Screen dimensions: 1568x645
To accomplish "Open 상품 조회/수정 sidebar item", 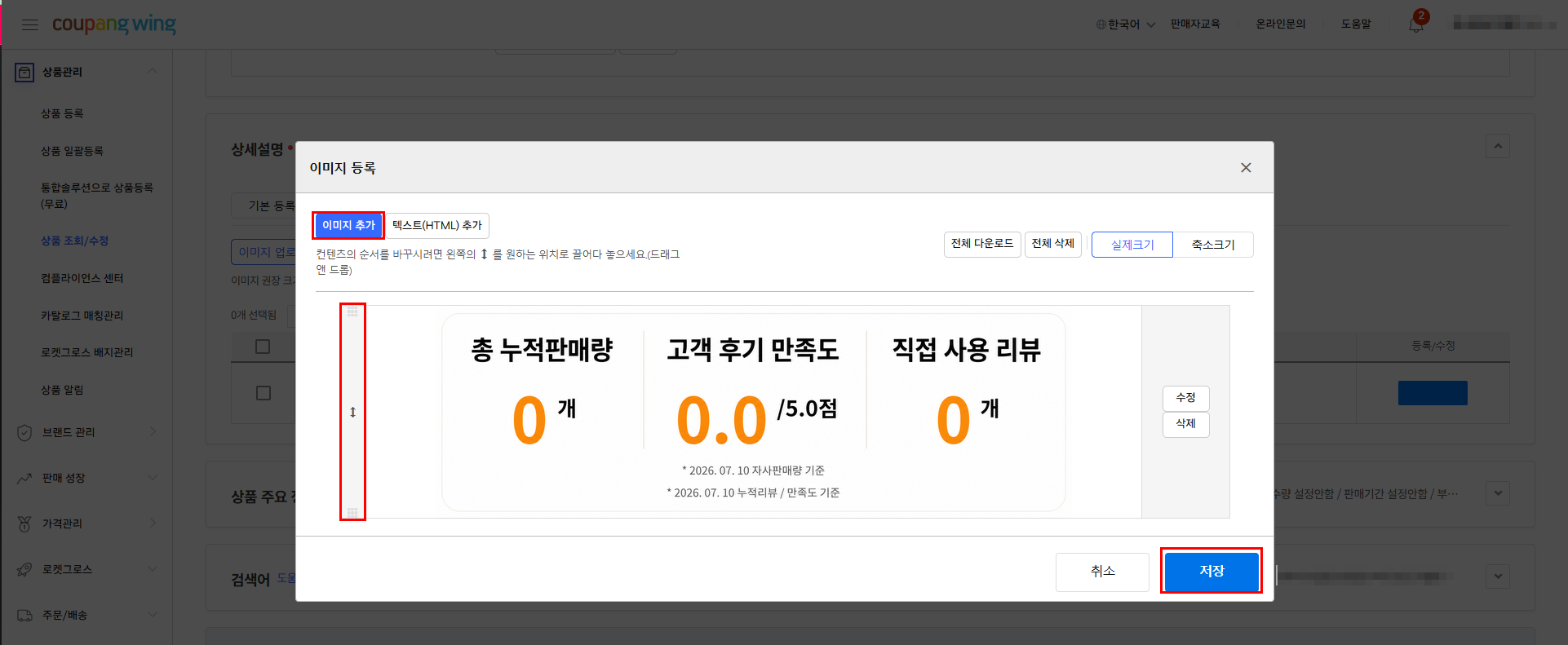I will [74, 241].
